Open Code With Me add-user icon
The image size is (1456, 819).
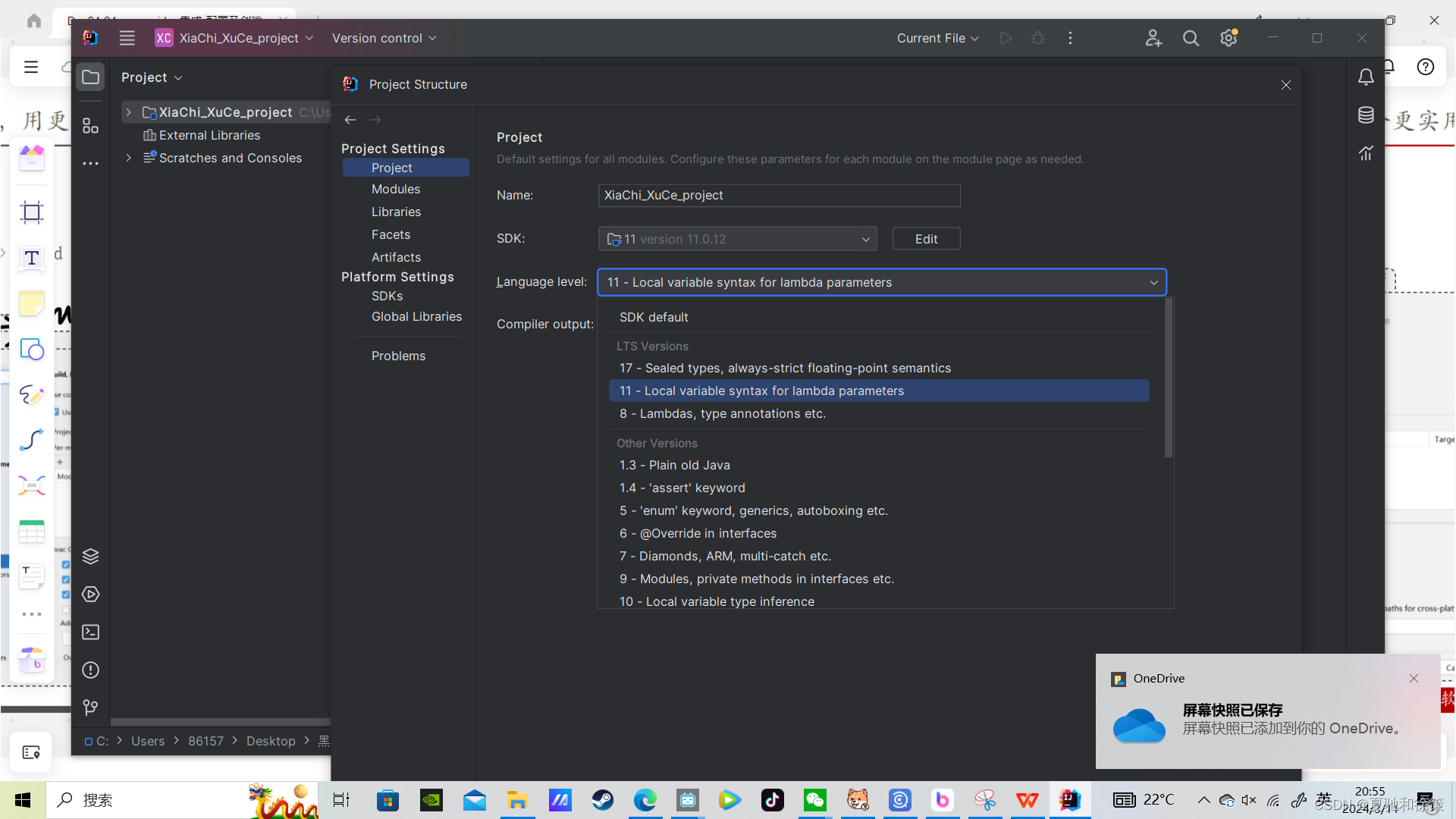(1153, 38)
